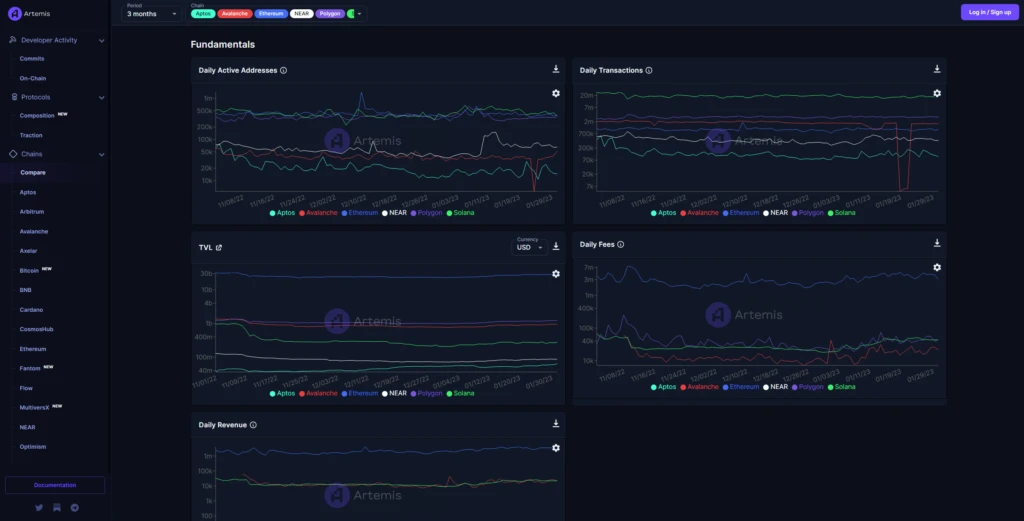Screen dimensions: 1024x521
Task: Open Flow chain page in sidebar
Action: [x=26, y=388]
